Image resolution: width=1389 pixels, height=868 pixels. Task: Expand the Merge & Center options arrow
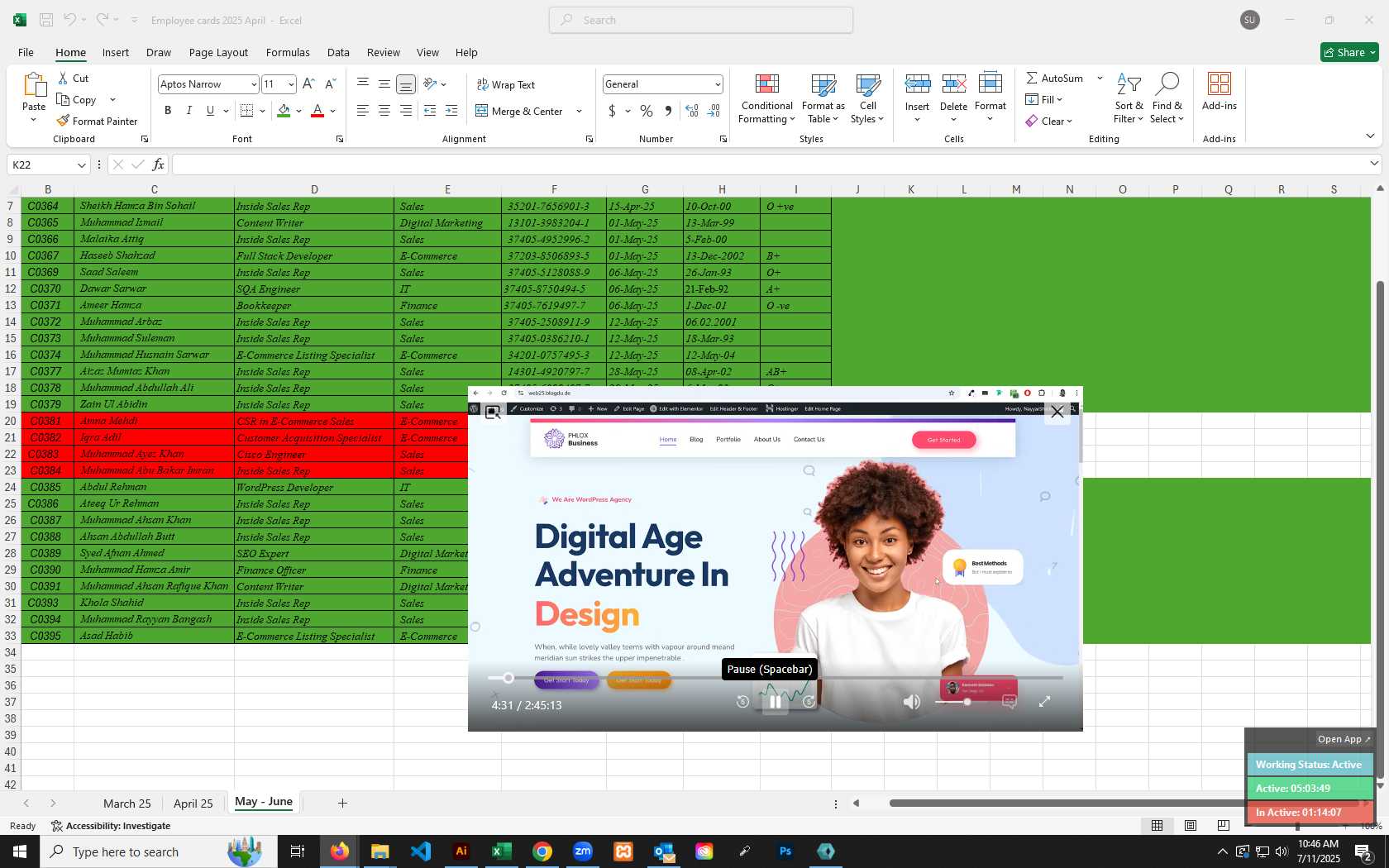(579, 111)
